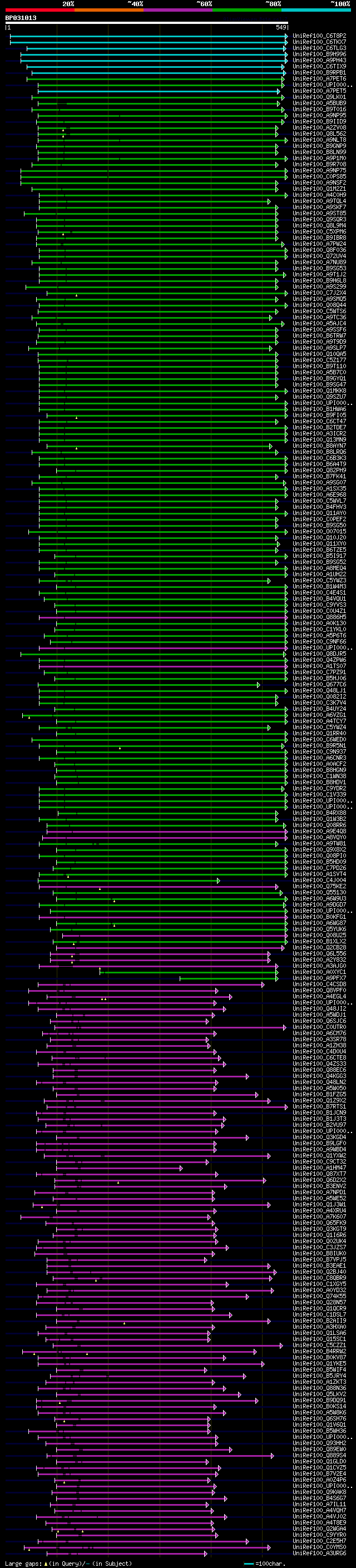Image resolution: width=356 pixels, height=1568 pixels.
Task: Click UniRef100_Q1M2Z1 label
Action: click(319, 189)
